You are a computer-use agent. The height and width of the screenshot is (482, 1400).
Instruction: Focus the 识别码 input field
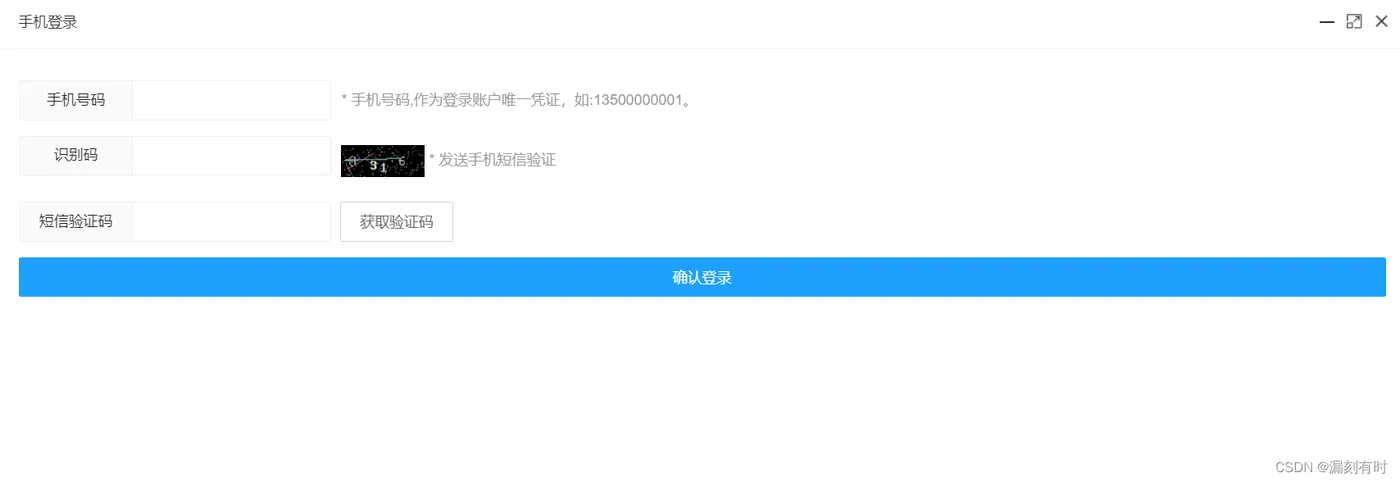pos(231,156)
